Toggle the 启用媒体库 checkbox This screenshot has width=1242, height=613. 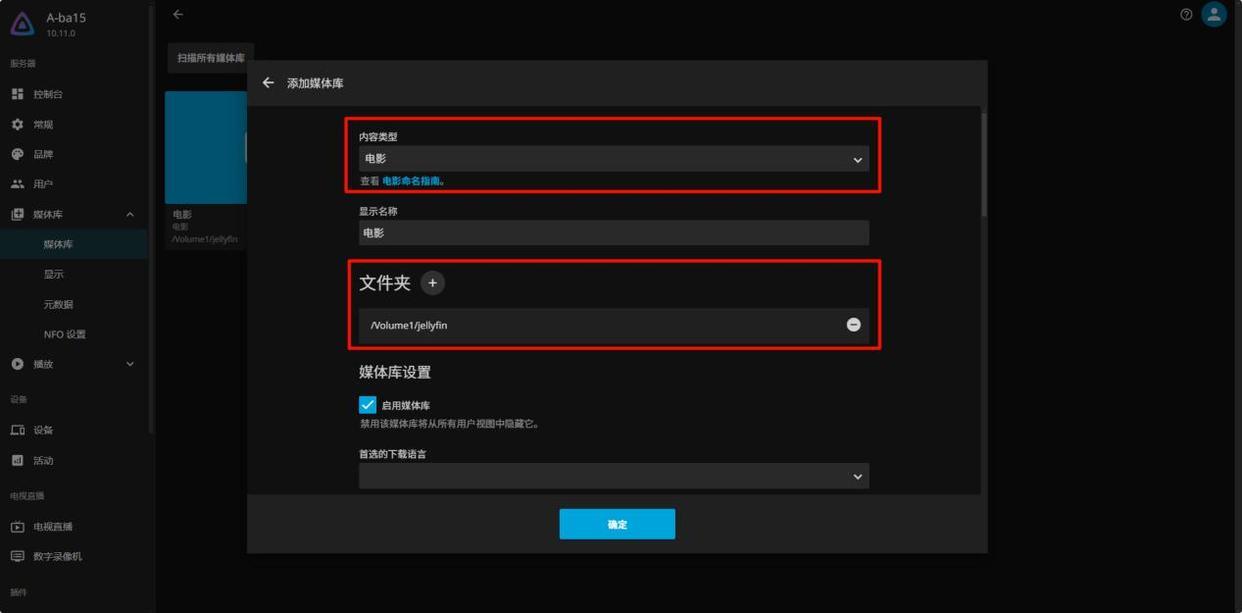pyautogui.click(x=368, y=405)
